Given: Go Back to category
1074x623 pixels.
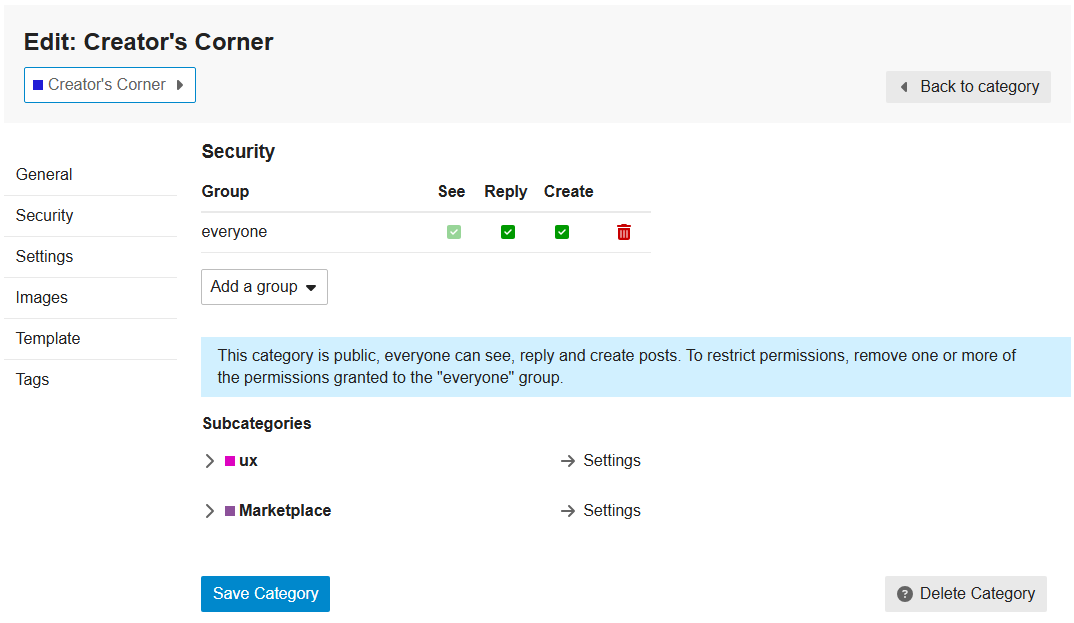Looking at the screenshot, I should pos(968,87).
